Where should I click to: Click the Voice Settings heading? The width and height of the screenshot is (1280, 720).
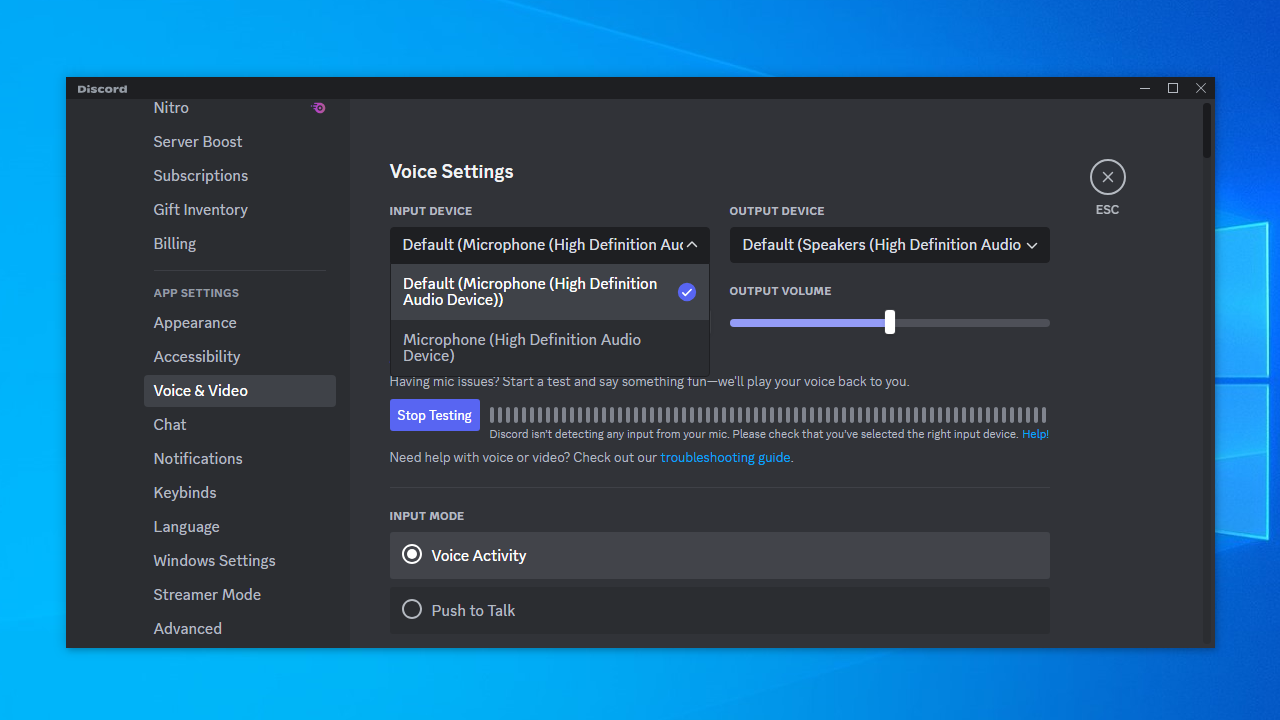point(451,172)
